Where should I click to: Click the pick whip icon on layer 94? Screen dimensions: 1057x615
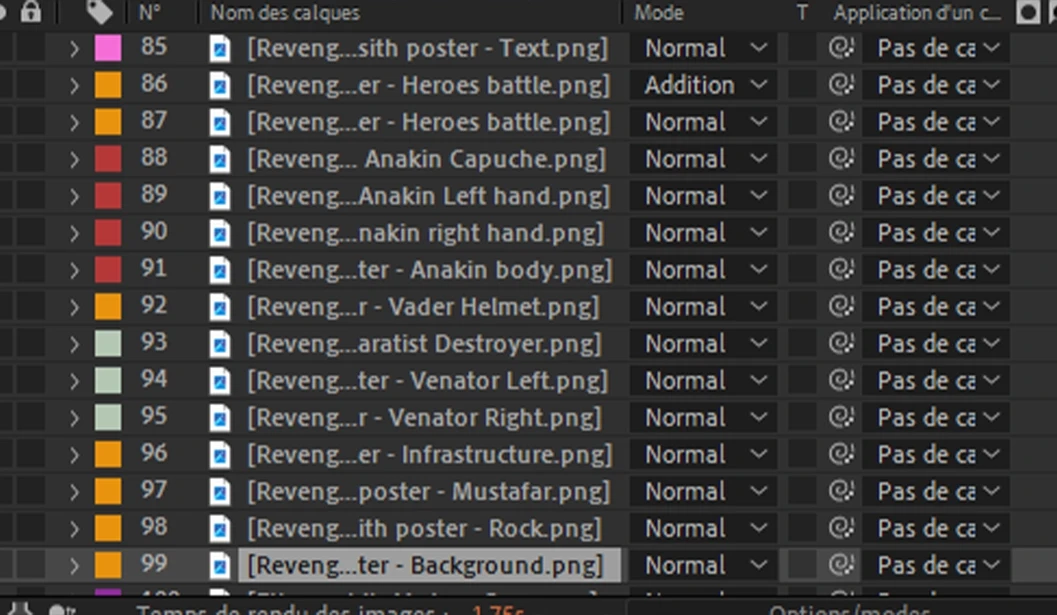tap(841, 380)
